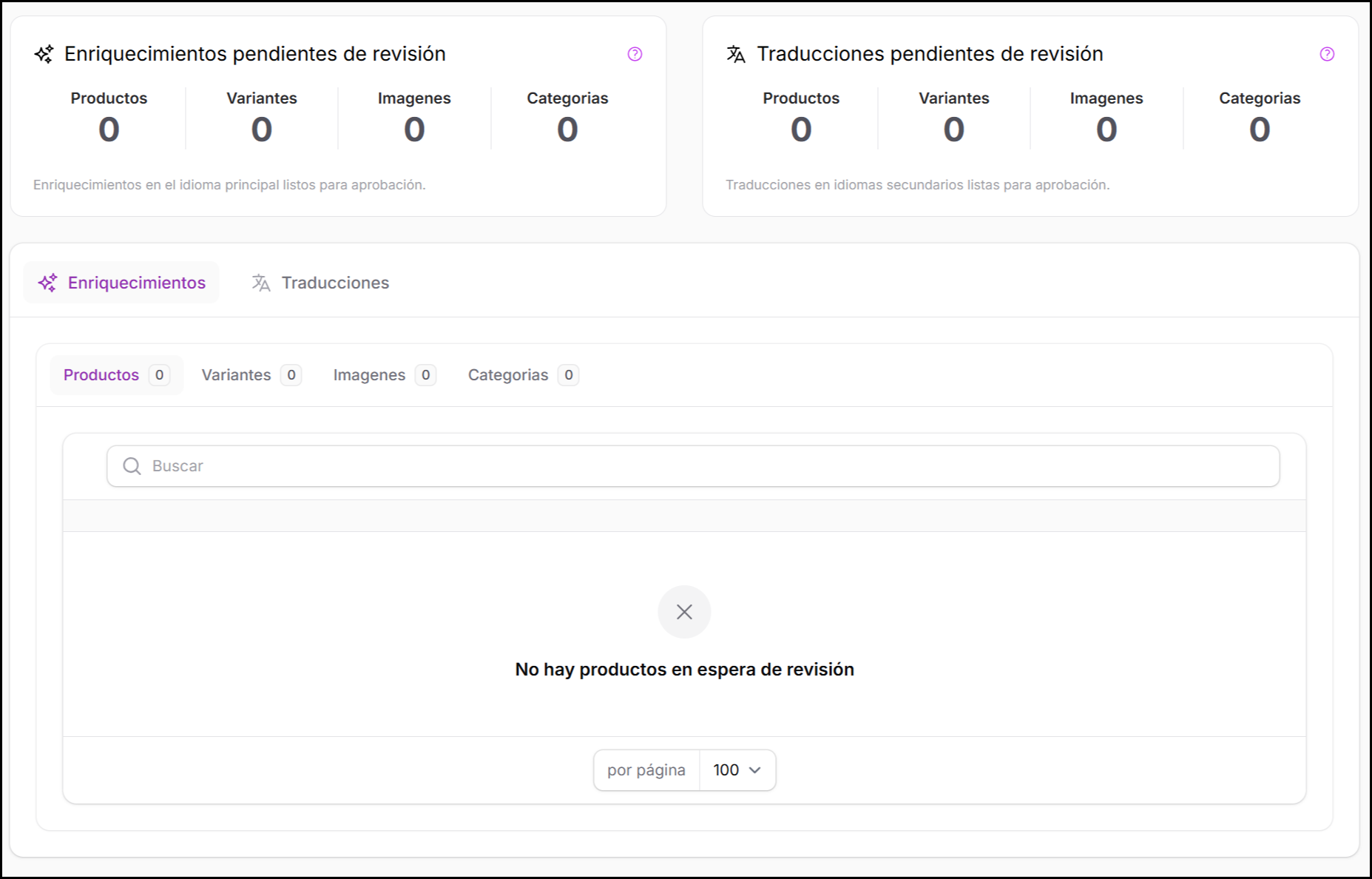Click the "por página" label
Screen dimensions: 1372x879
click(x=646, y=770)
